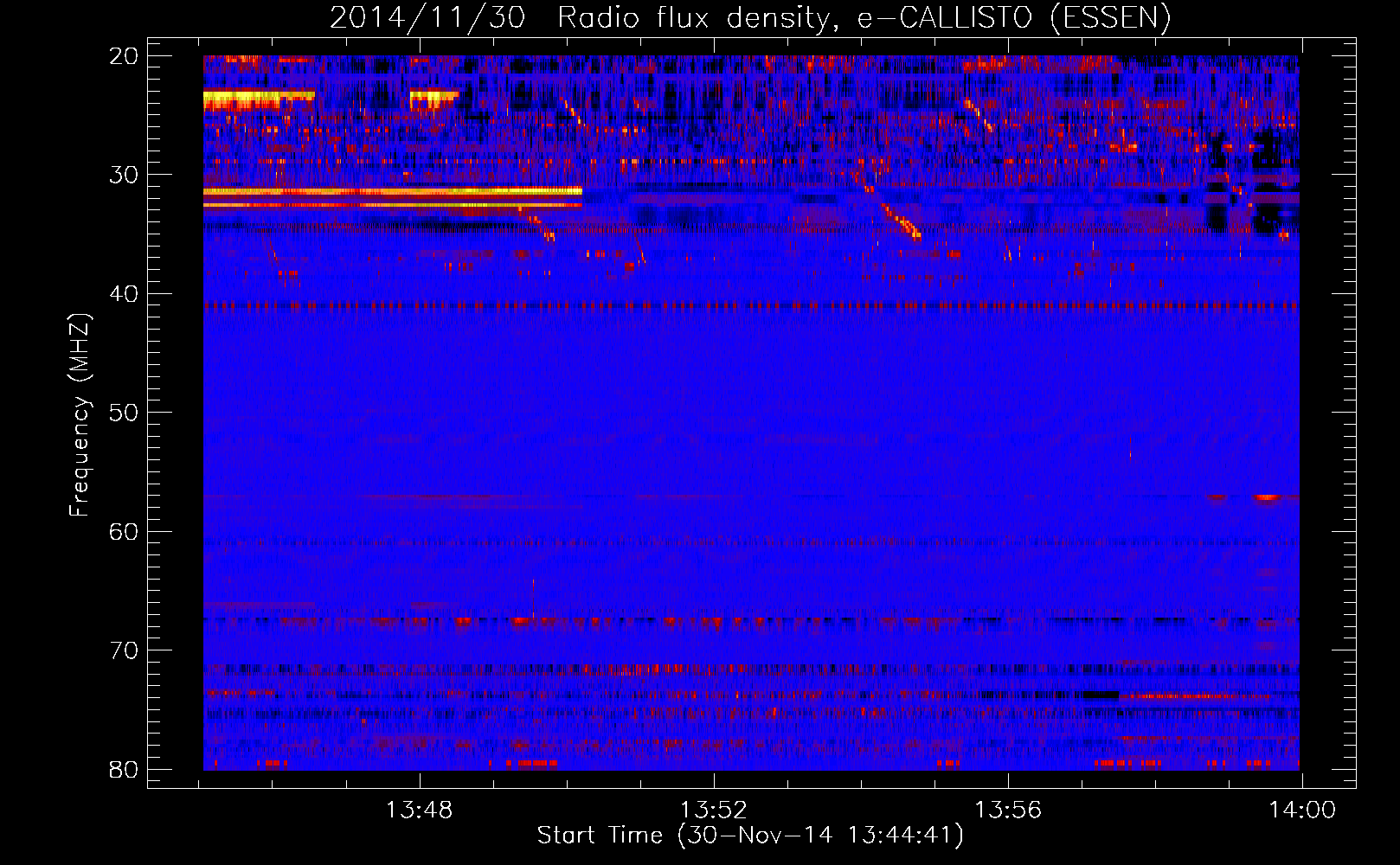The image size is (1400, 865).
Task: Click the 50 MHz frequency tick label
Action: (125, 413)
